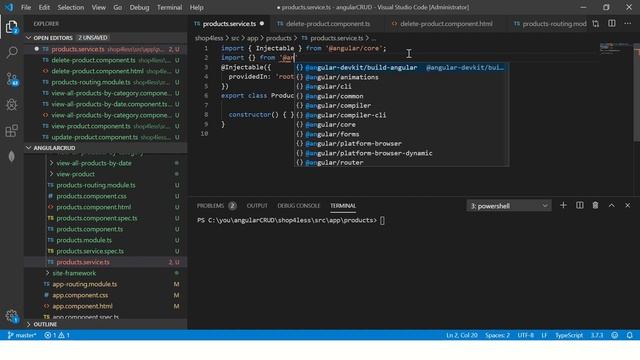Open the Debug view icon
Image resolution: width=640 pixels, height=360 pixels.
[12, 105]
